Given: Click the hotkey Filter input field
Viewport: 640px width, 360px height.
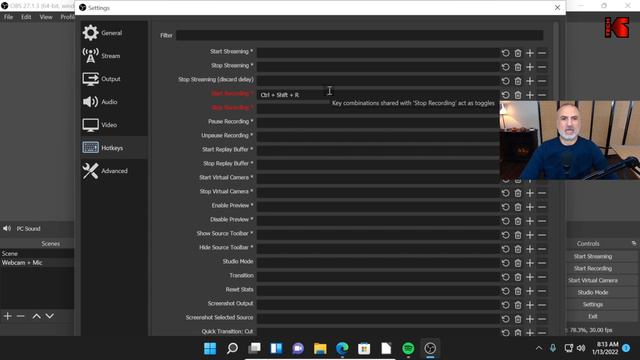Looking at the screenshot, I should click(359, 36).
